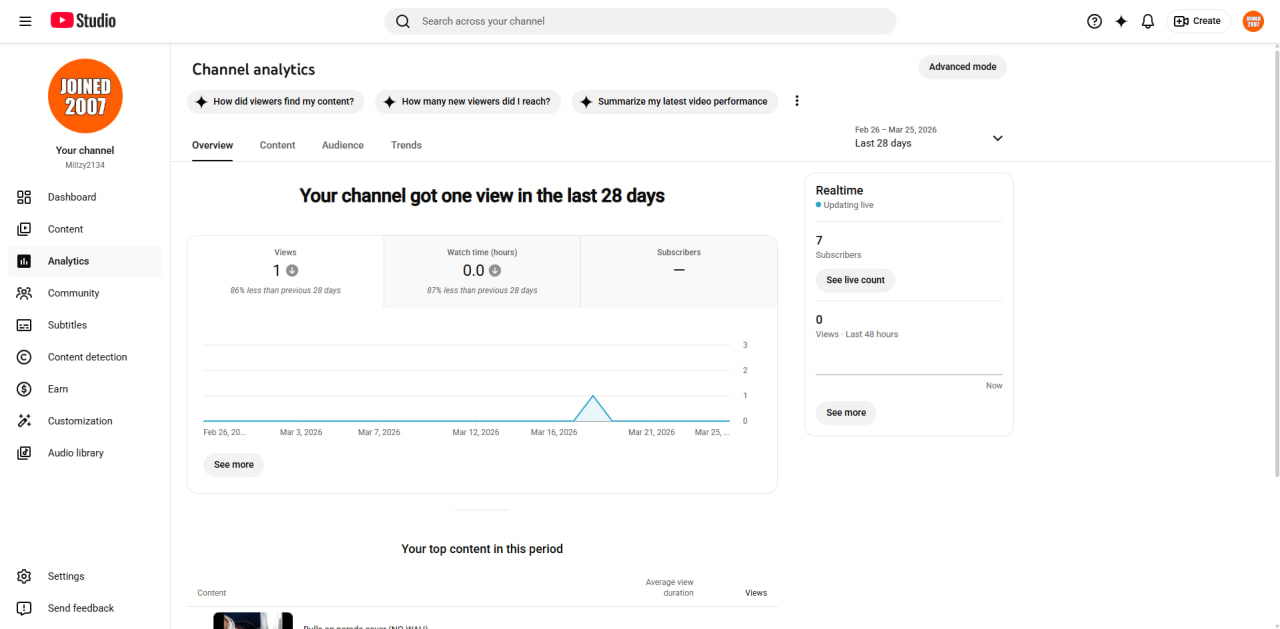
Task: Click the Earn dollar icon
Action: [x=24, y=389]
